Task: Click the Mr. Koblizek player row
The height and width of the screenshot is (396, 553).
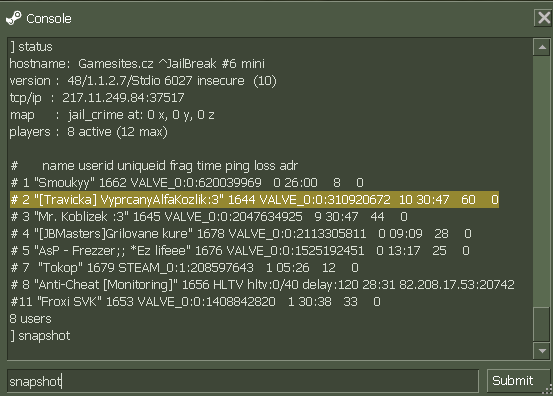Action: [x=209, y=217]
